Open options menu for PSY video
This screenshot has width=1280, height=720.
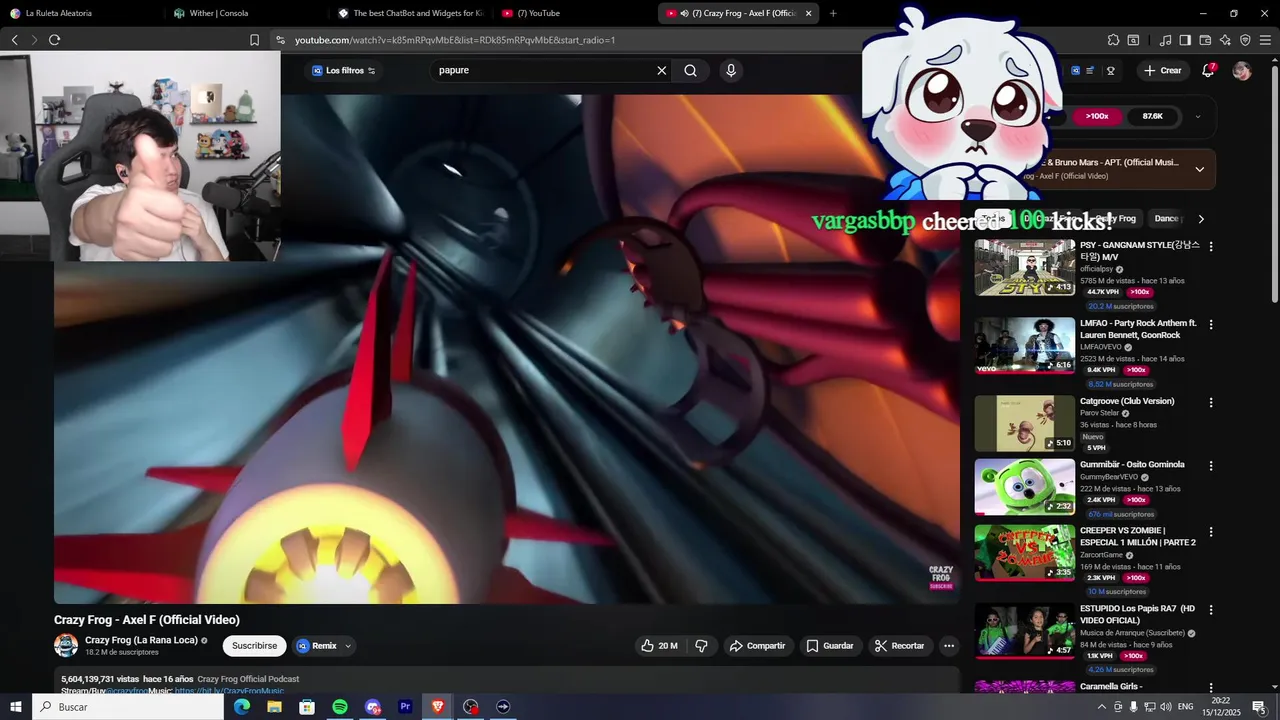pos(1211,246)
